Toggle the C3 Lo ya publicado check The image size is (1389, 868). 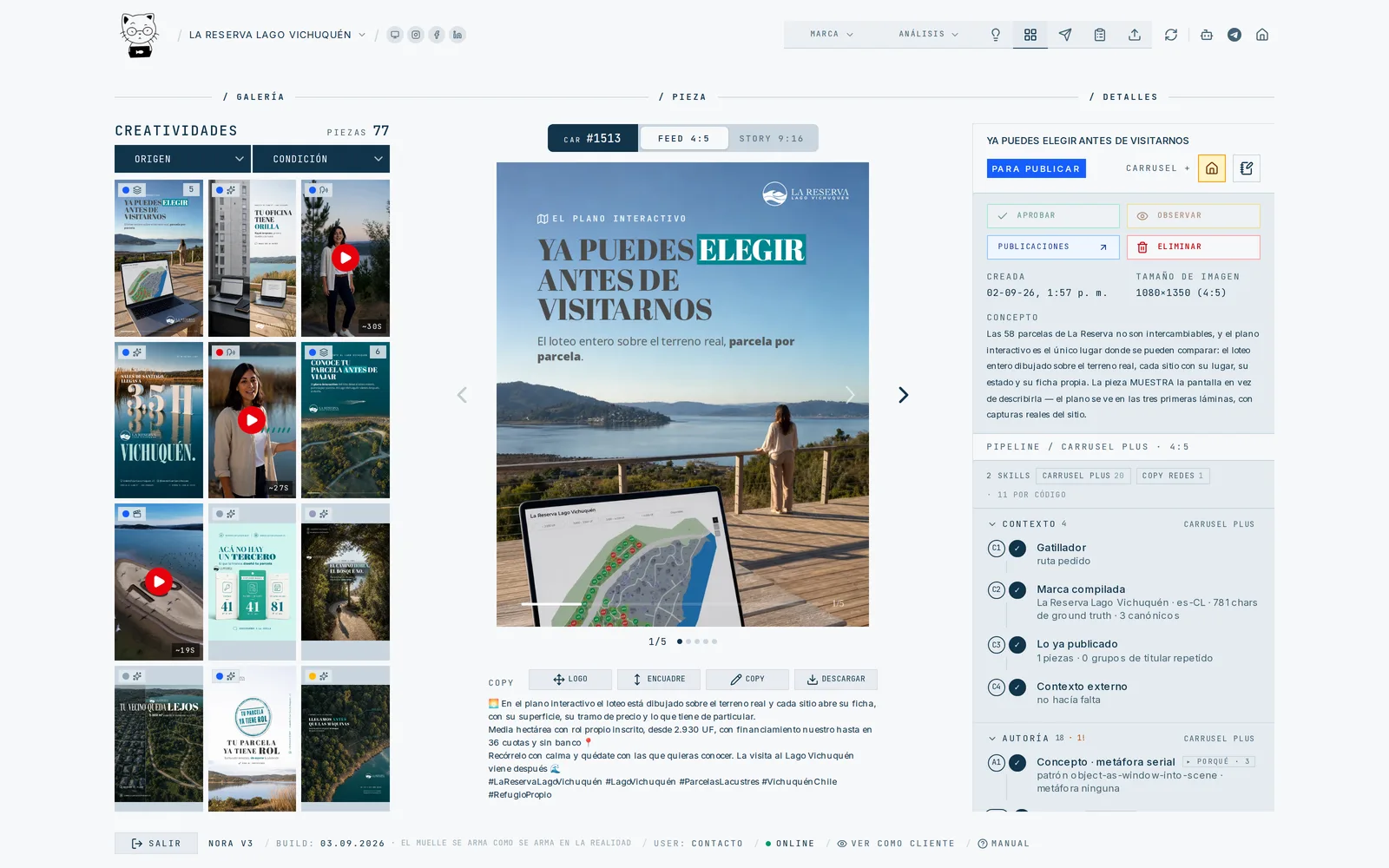tap(1017, 645)
